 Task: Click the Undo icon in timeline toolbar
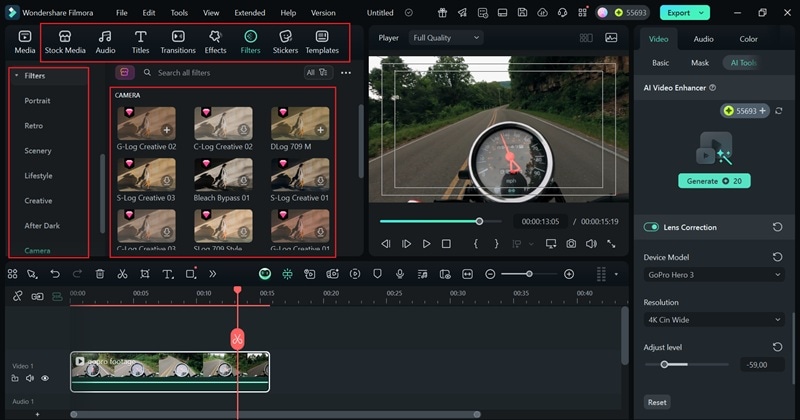pyautogui.click(x=55, y=274)
